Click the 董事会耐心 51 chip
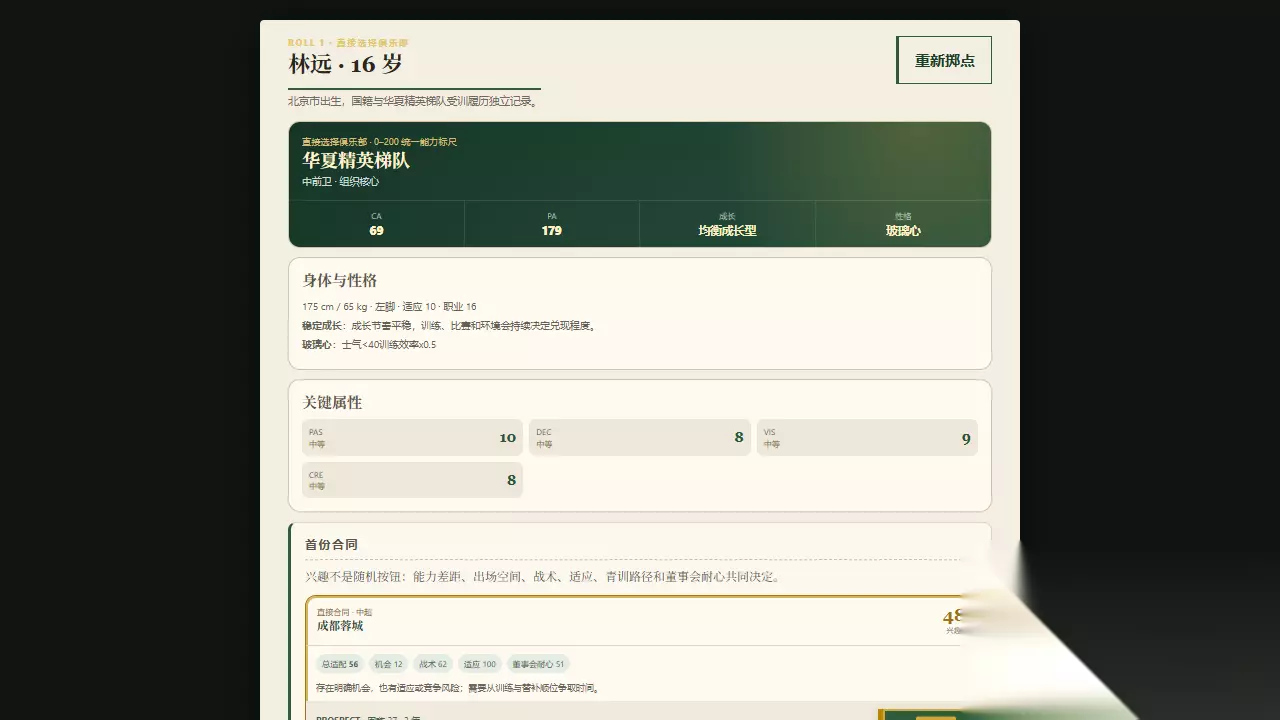 (539, 664)
